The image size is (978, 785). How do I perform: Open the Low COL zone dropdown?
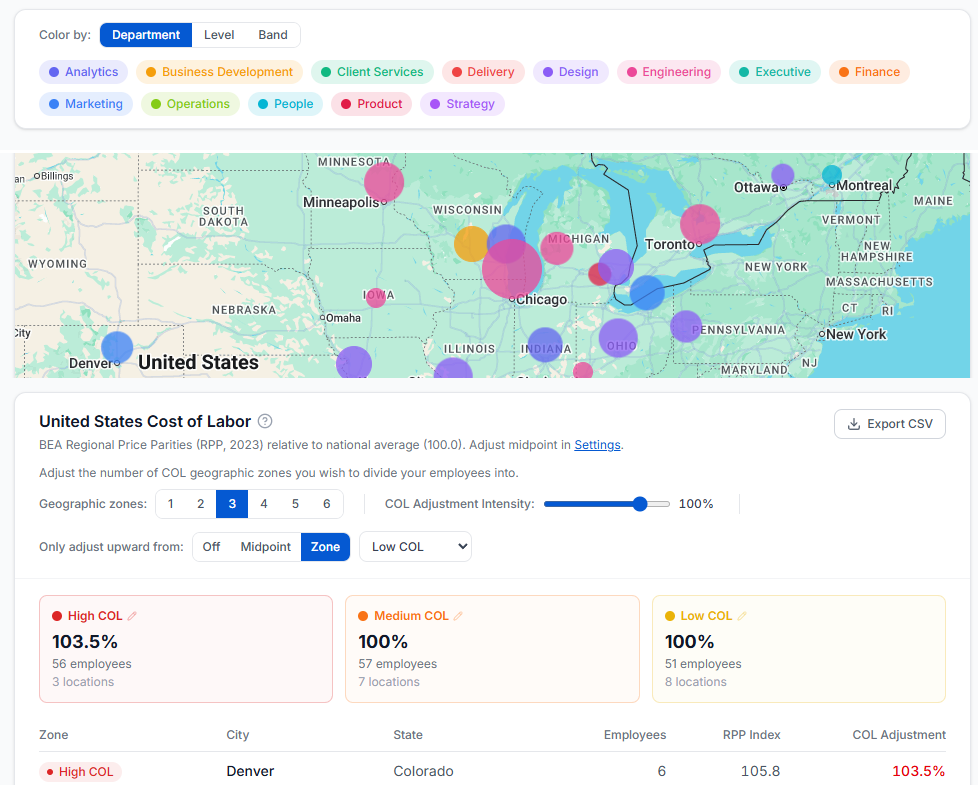[x=415, y=547]
